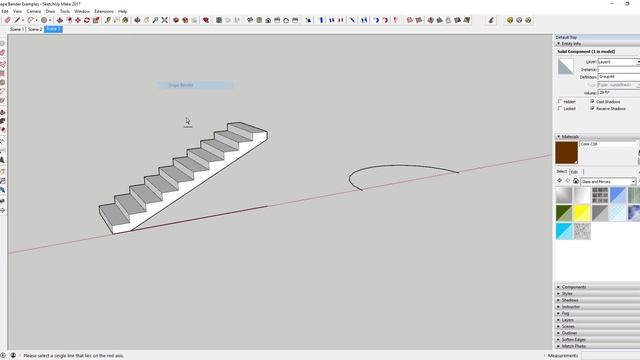Click the Extension Manager ruby icon
Viewport: 640px width, 360px height.
pyautogui.click(x=206, y=20)
